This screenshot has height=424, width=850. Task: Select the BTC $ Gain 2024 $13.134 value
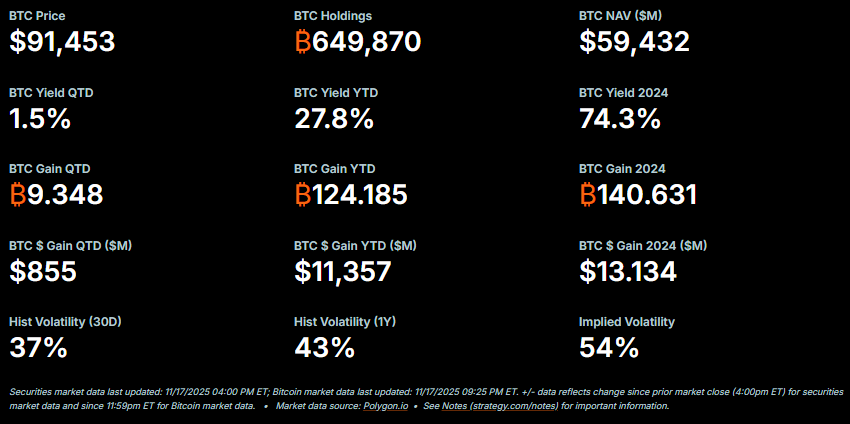coord(628,271)
